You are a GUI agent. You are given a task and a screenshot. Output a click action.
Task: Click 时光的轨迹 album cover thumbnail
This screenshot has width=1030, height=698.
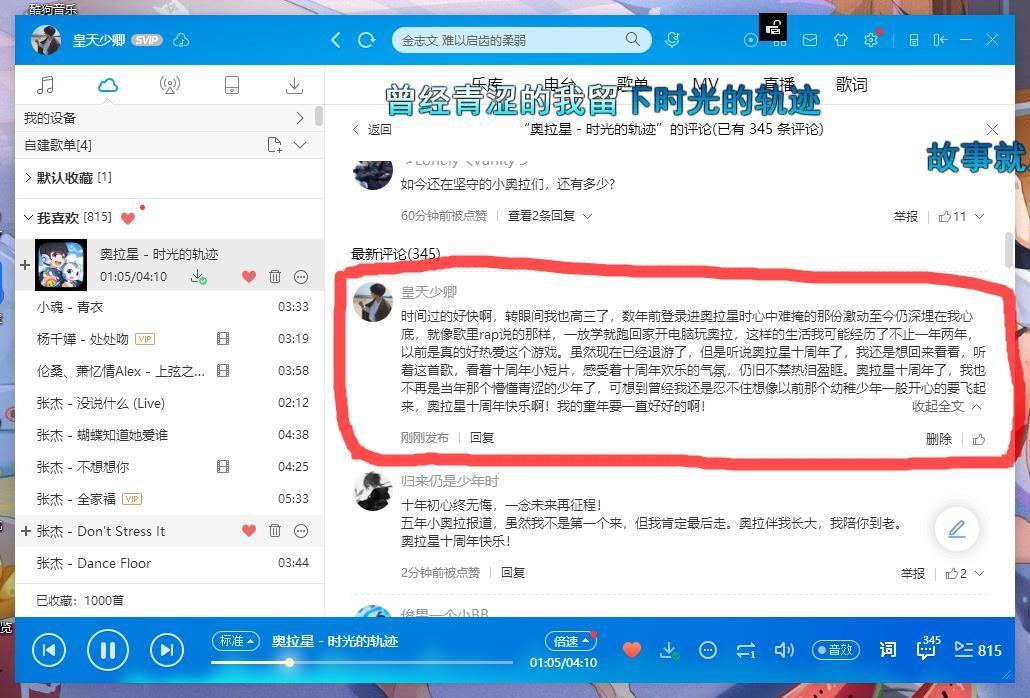[60, 265]
